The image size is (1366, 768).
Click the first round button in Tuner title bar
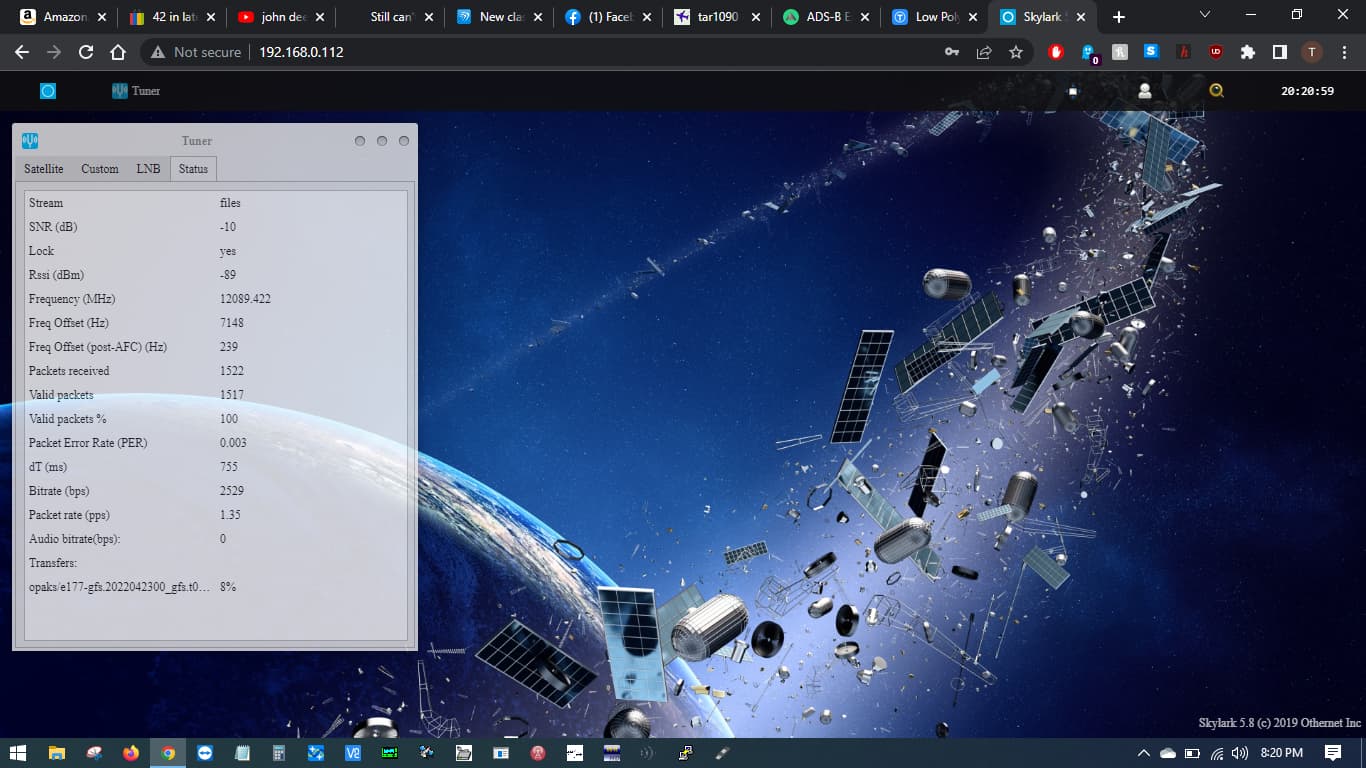360,141
